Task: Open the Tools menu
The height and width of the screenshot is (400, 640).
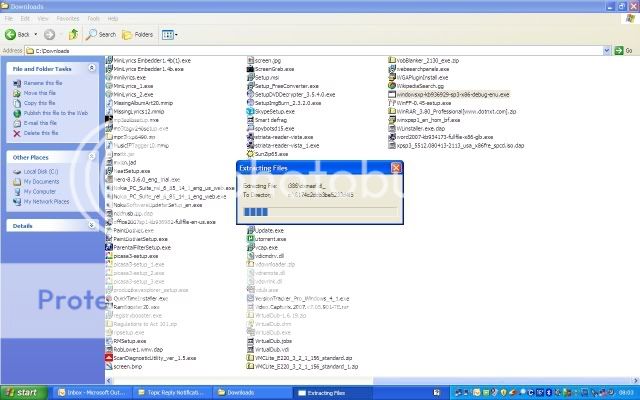Action: click(94, 18)
